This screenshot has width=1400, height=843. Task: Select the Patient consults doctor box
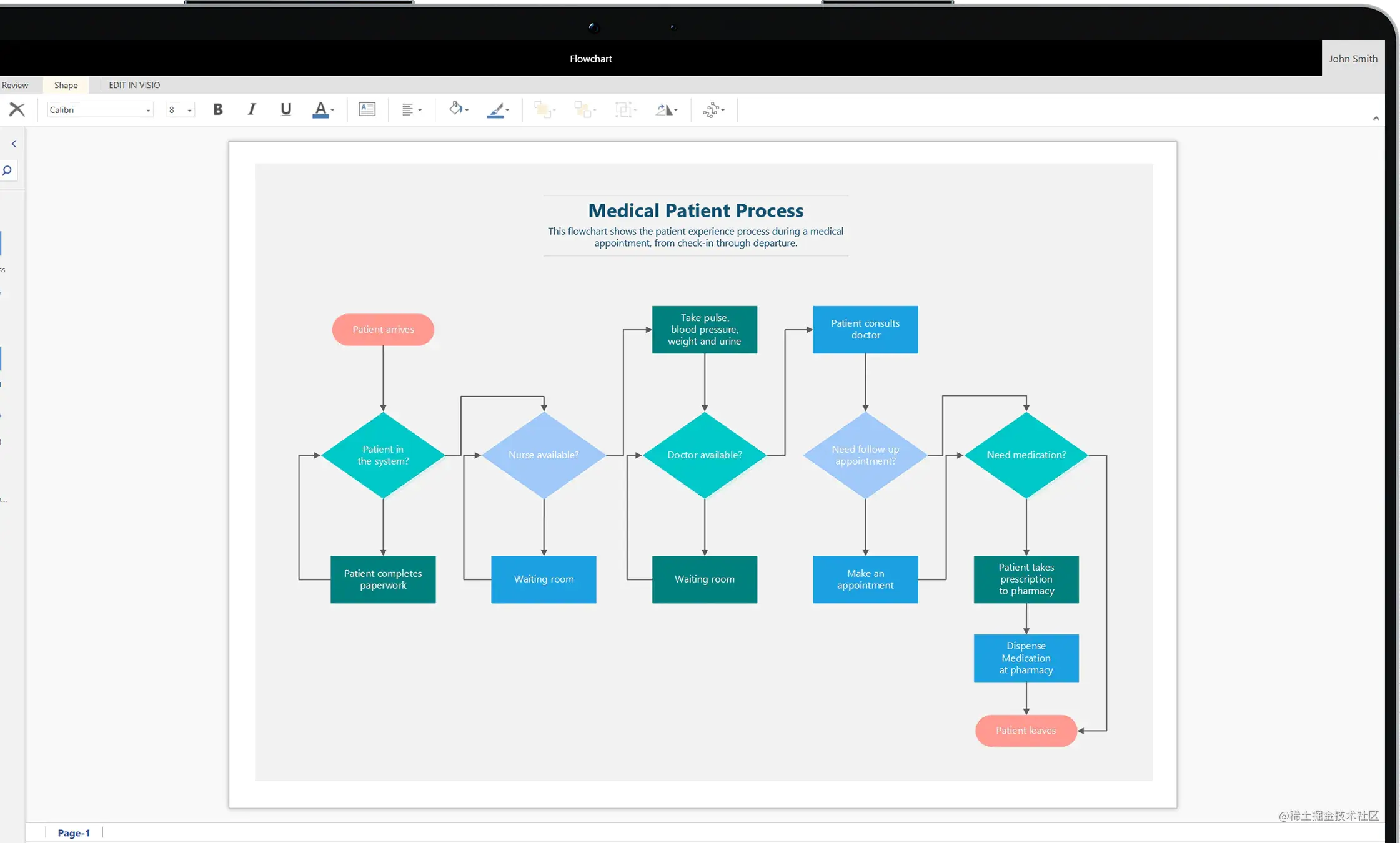pyautogui.click(x=865, y=330)
